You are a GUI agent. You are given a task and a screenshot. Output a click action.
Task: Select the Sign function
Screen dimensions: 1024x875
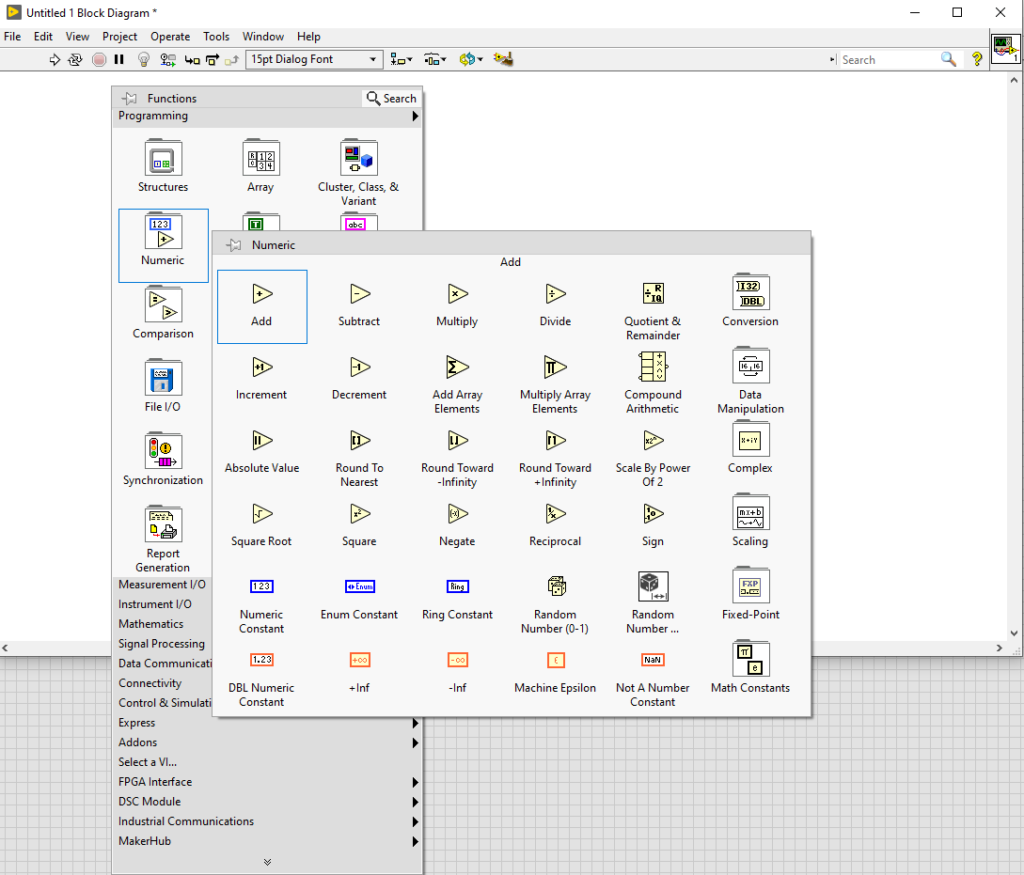click(x=653, y=526)
